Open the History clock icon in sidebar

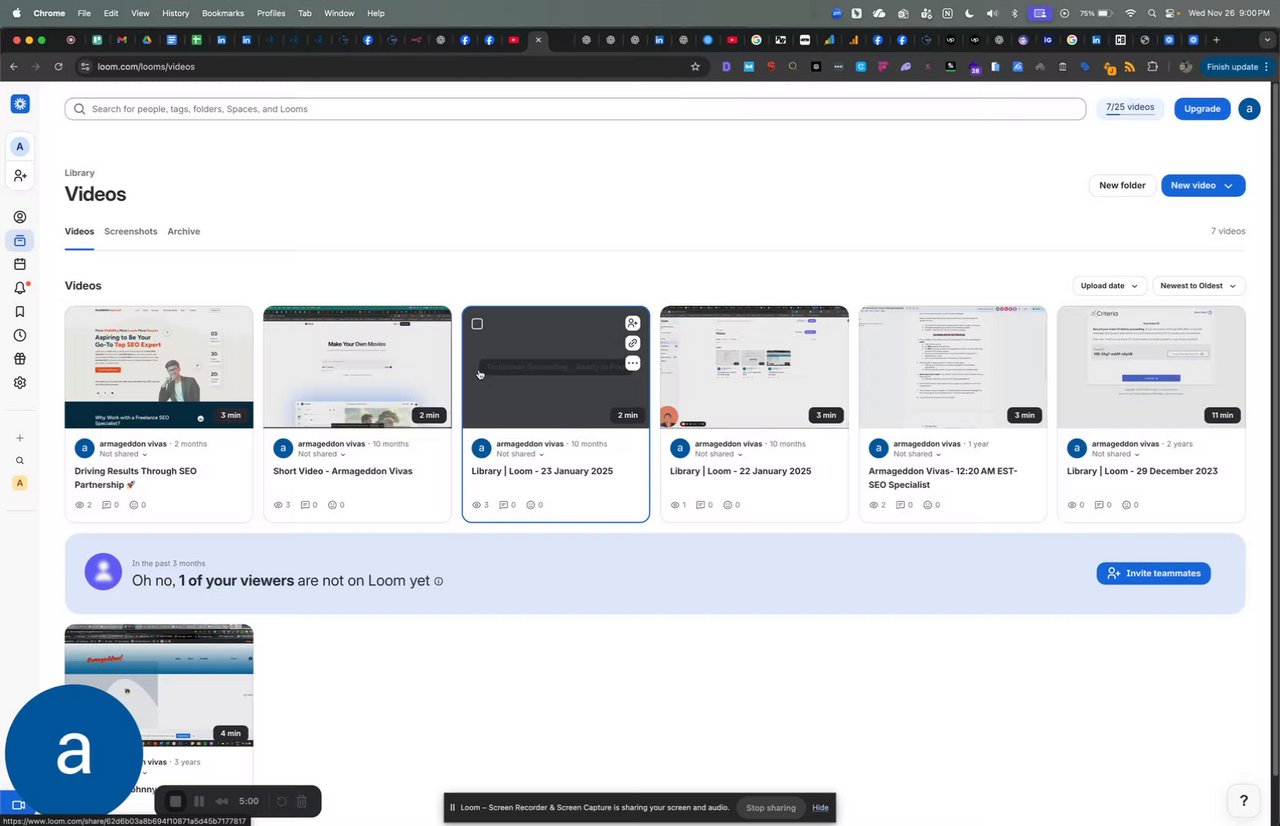pos(20,335)
